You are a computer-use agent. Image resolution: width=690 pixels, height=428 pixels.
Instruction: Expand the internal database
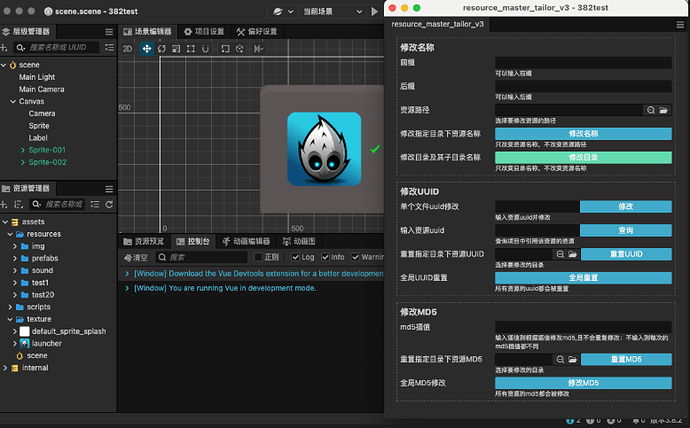point(5,368)
